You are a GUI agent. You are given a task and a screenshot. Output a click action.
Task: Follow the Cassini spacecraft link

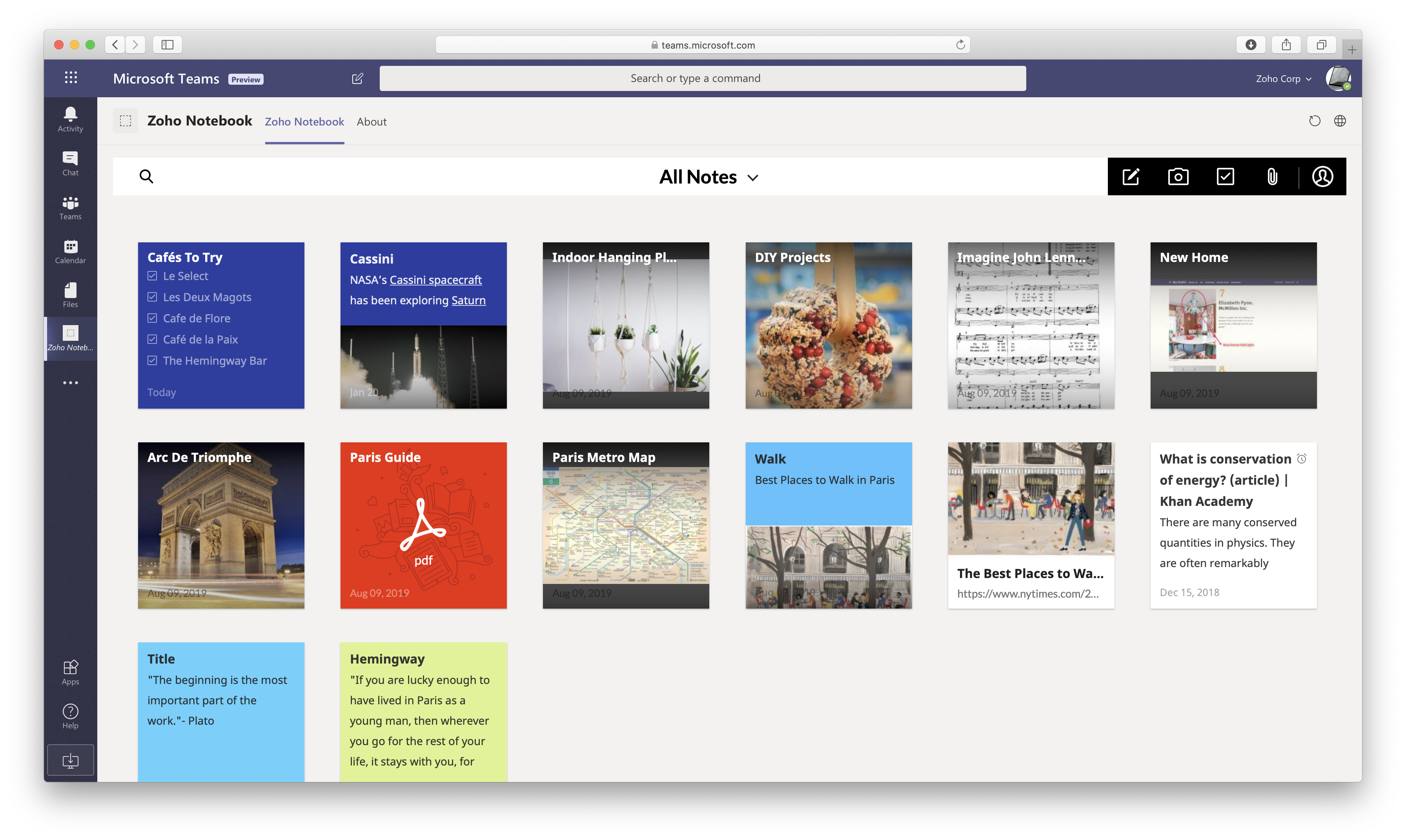(x=435, y=280)
